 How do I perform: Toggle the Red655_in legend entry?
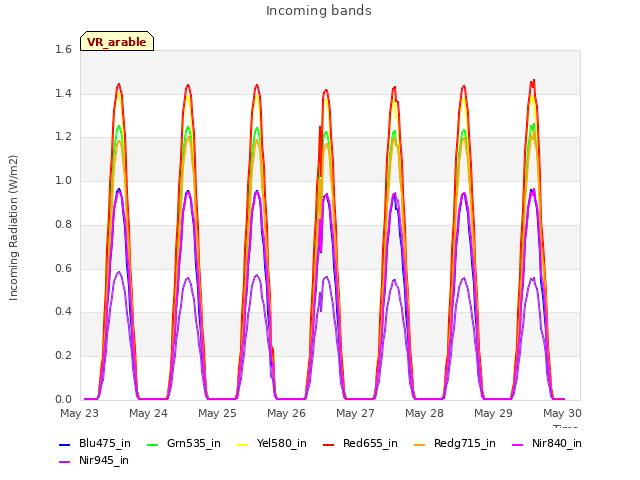(360, 444)
